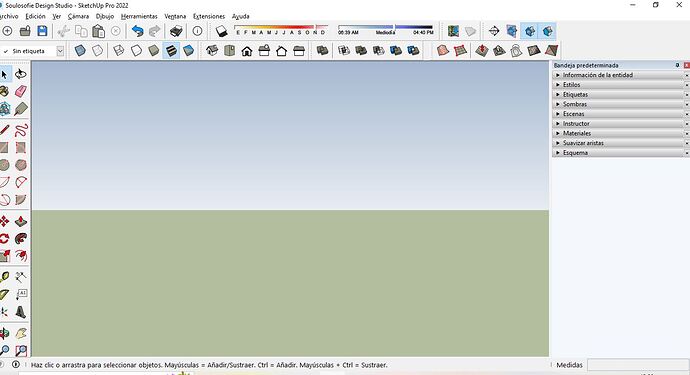Expand the Esquema panel
The height and width of the screenshot is (375, 690).
click(x=620, y=153)
